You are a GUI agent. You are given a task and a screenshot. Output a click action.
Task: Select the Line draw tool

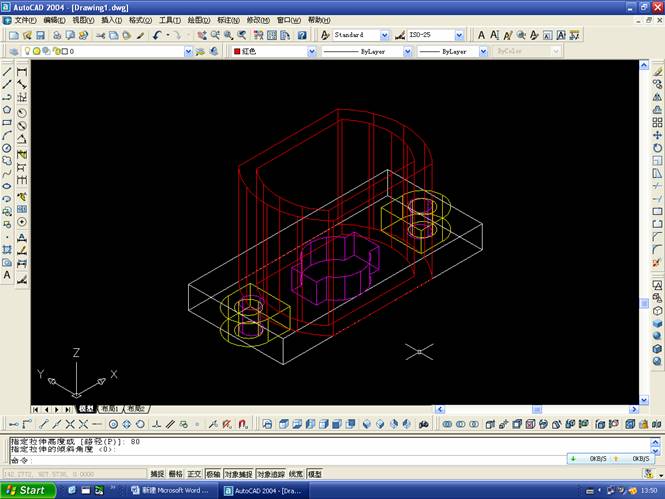click(x=7, y=71)
